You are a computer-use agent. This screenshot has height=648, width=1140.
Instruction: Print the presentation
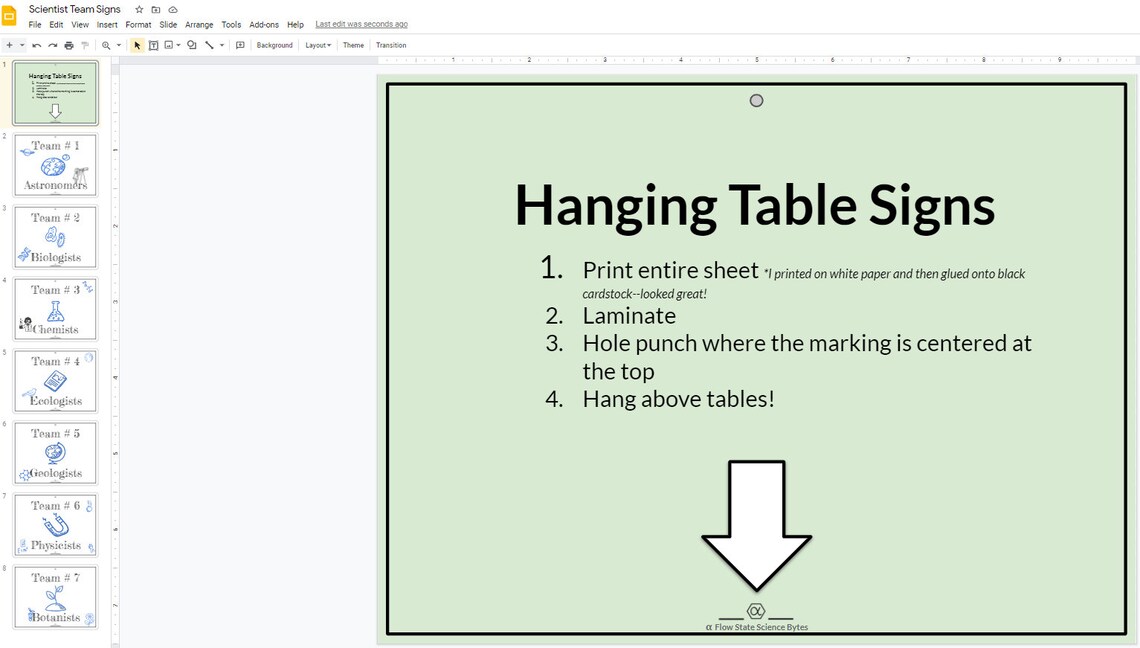(x=68, y=45)
